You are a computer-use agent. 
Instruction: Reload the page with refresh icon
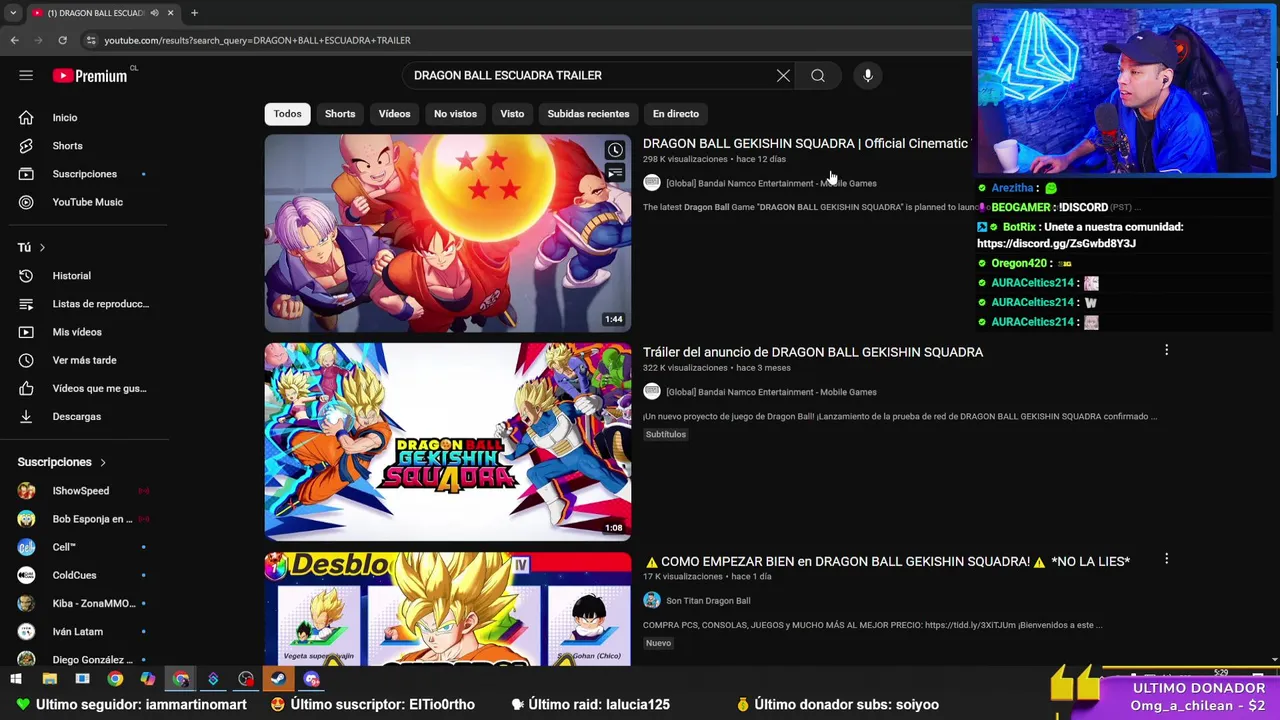point(62,40)
